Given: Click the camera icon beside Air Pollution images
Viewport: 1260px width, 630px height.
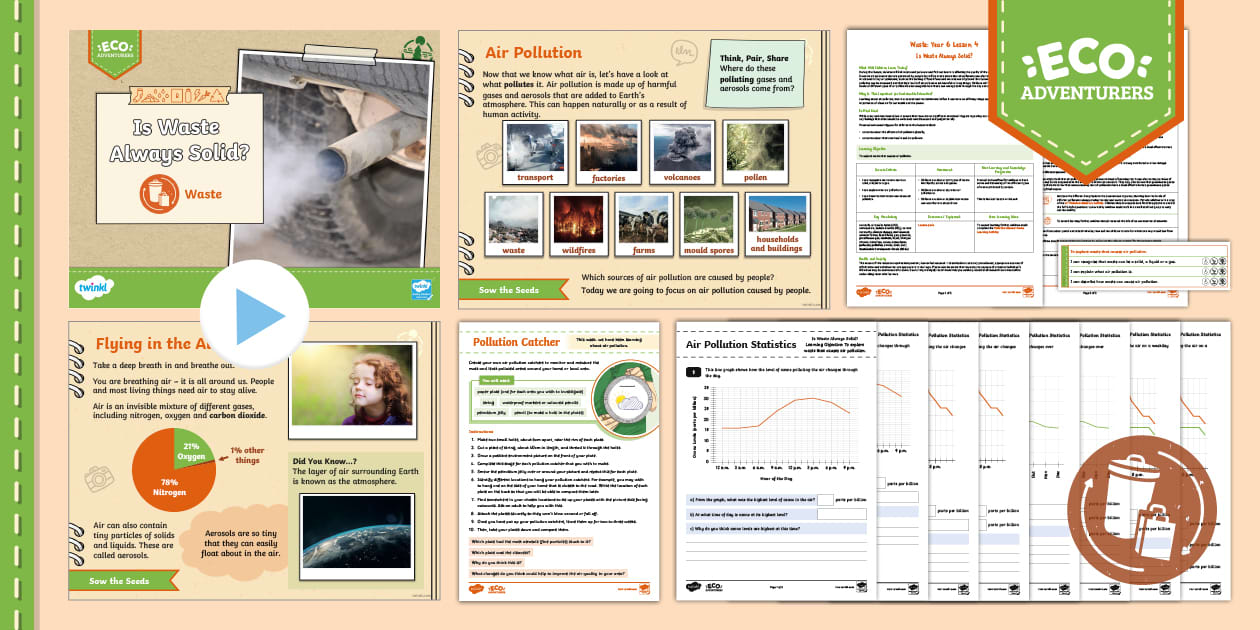Looking at the screenshot, I should coord(488,155).
